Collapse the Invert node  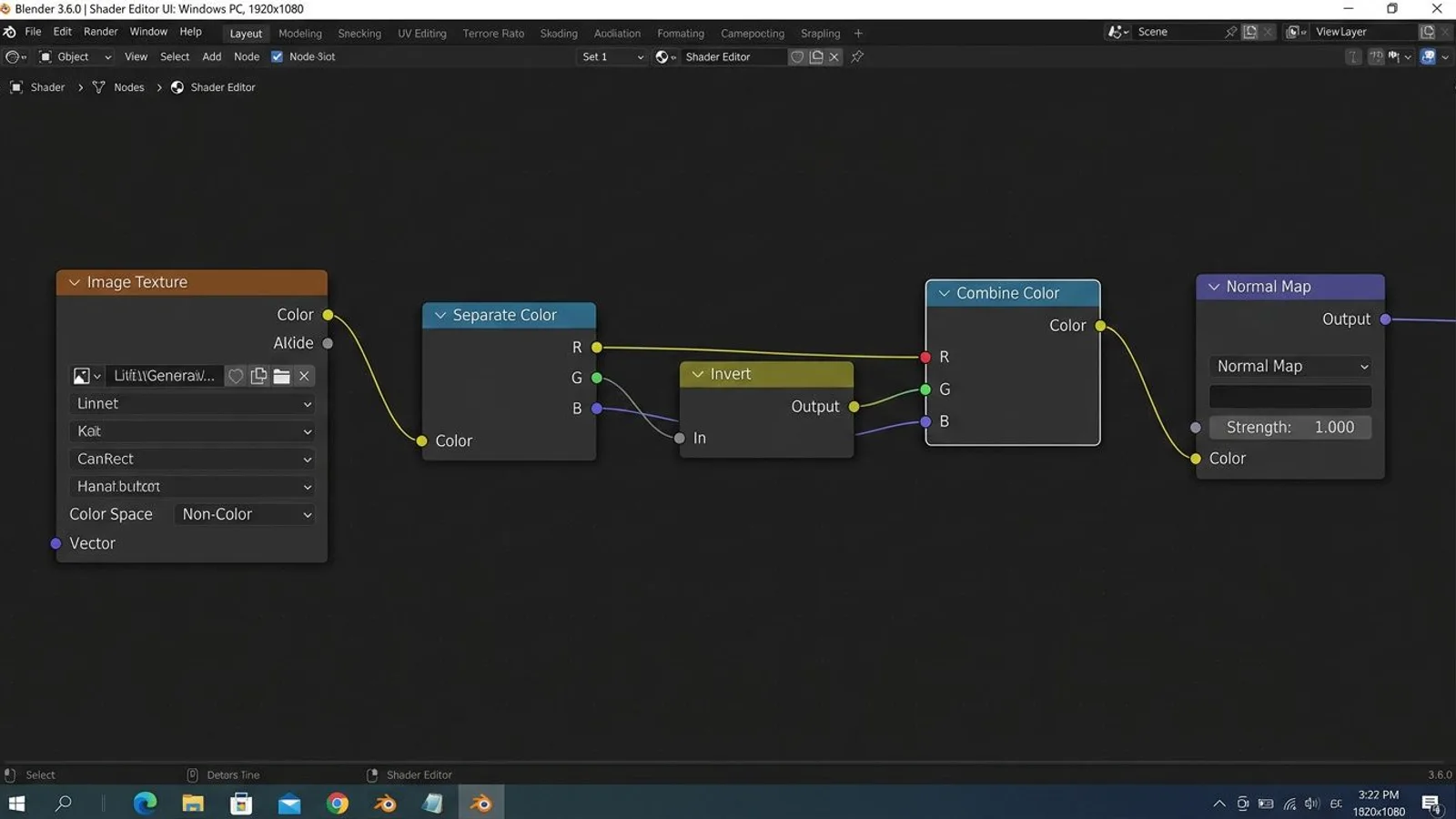(x=698, y=374)
